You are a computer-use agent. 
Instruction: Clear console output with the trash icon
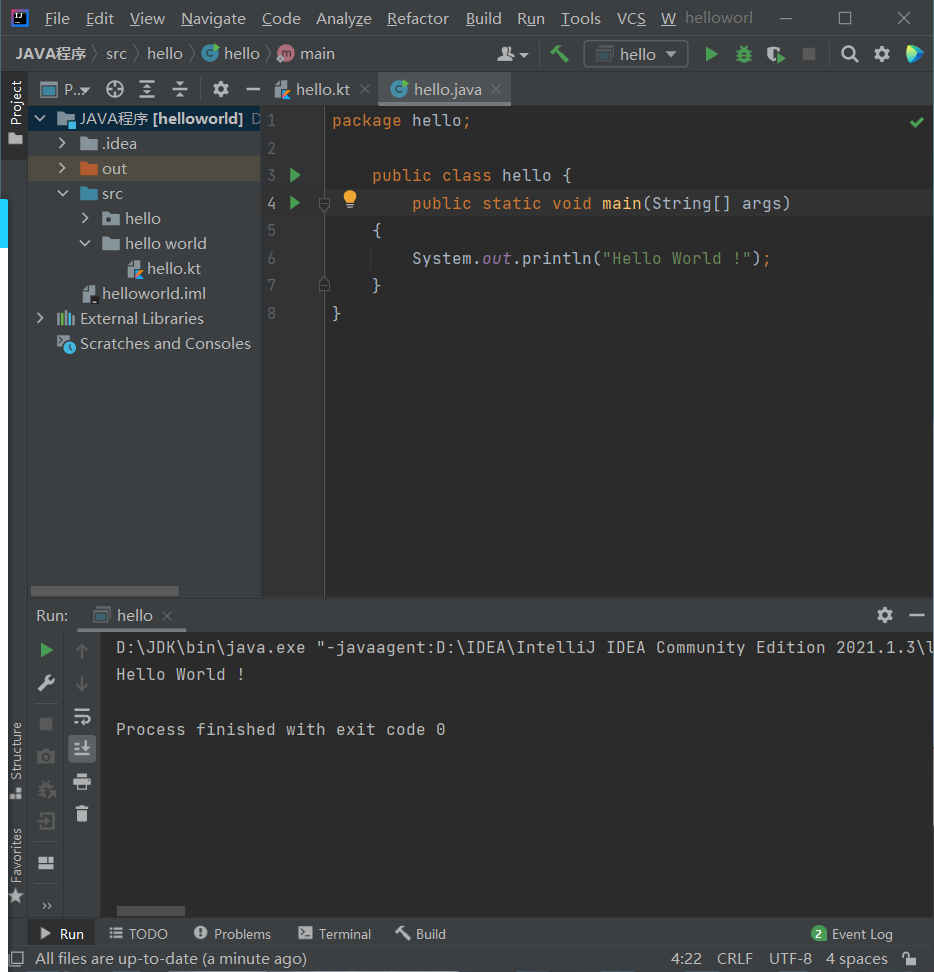pos(82,813)
